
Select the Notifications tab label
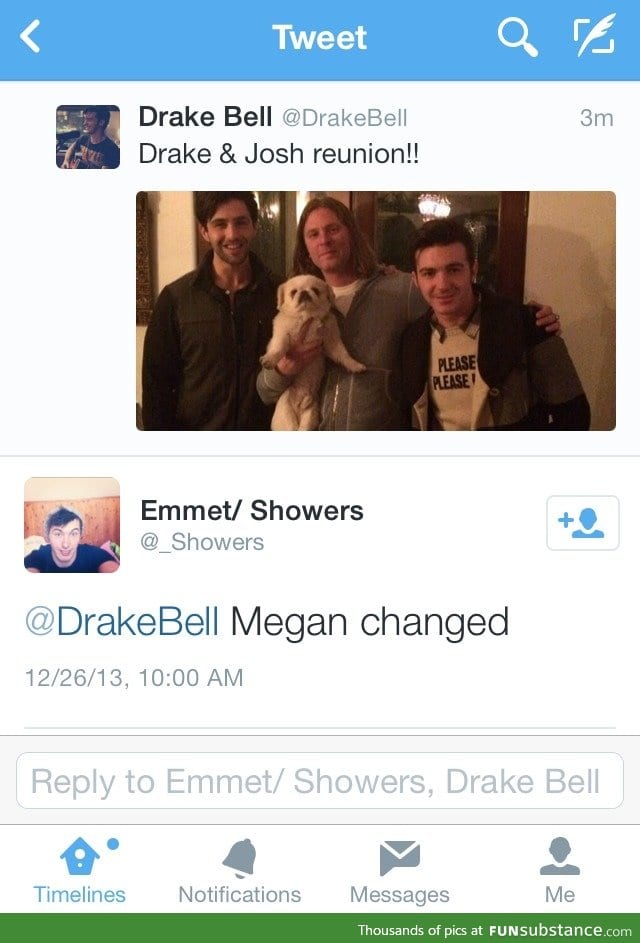(x=240, y=894)
